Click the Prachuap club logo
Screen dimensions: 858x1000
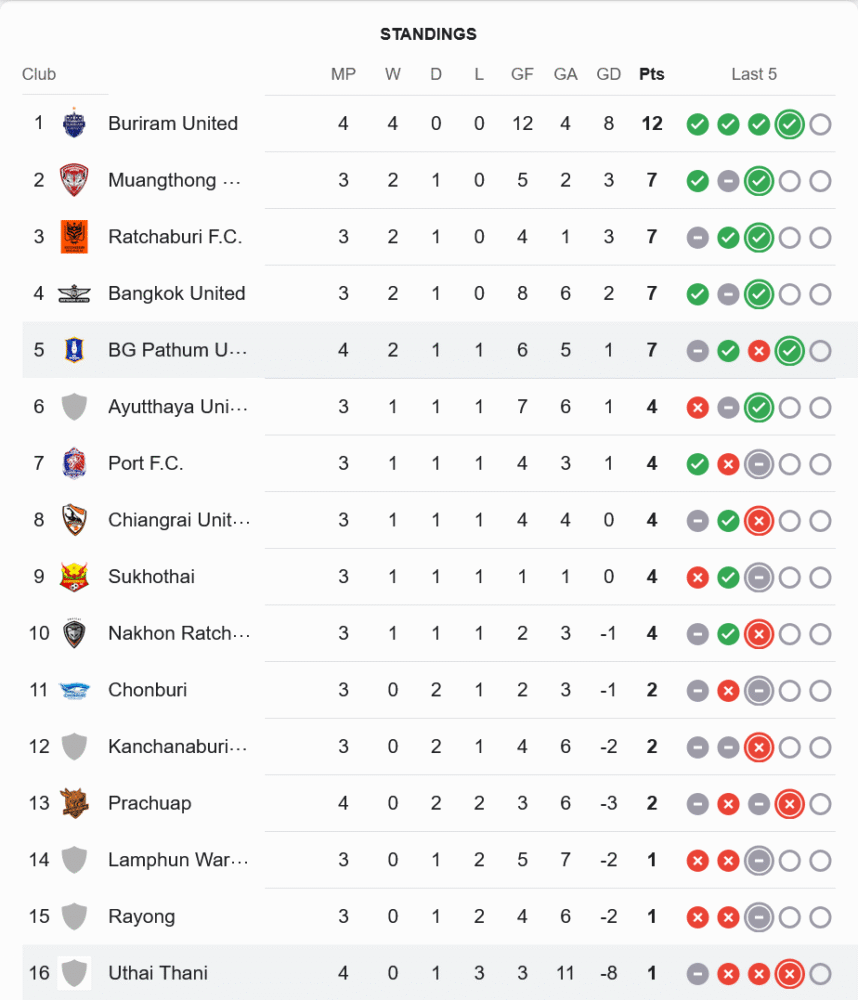click(74, 803)
